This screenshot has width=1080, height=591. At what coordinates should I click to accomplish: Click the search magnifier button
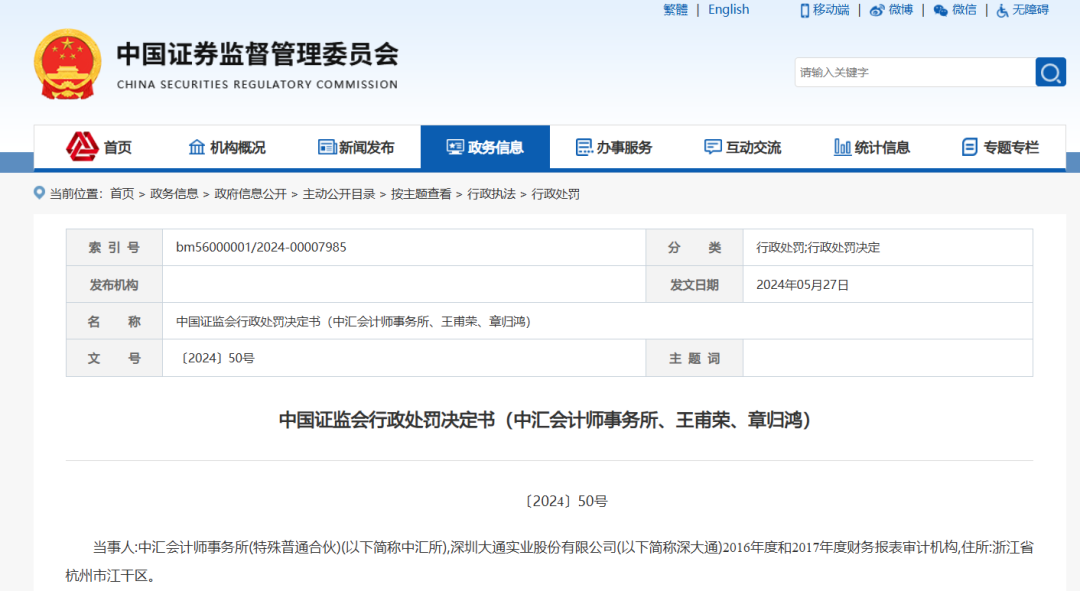pyautogui.click(x=1050, y=72)
